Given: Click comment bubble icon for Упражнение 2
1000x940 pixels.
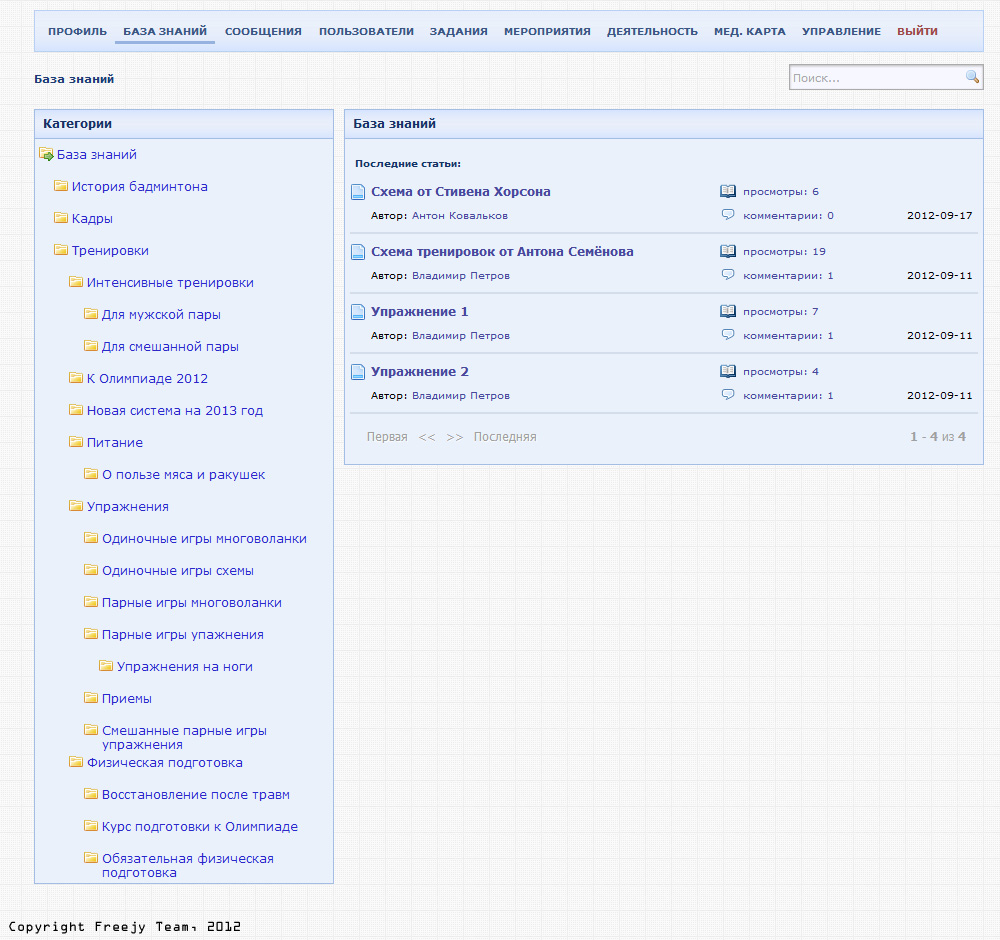Looking at the screenshot, I should click(728, 395).
